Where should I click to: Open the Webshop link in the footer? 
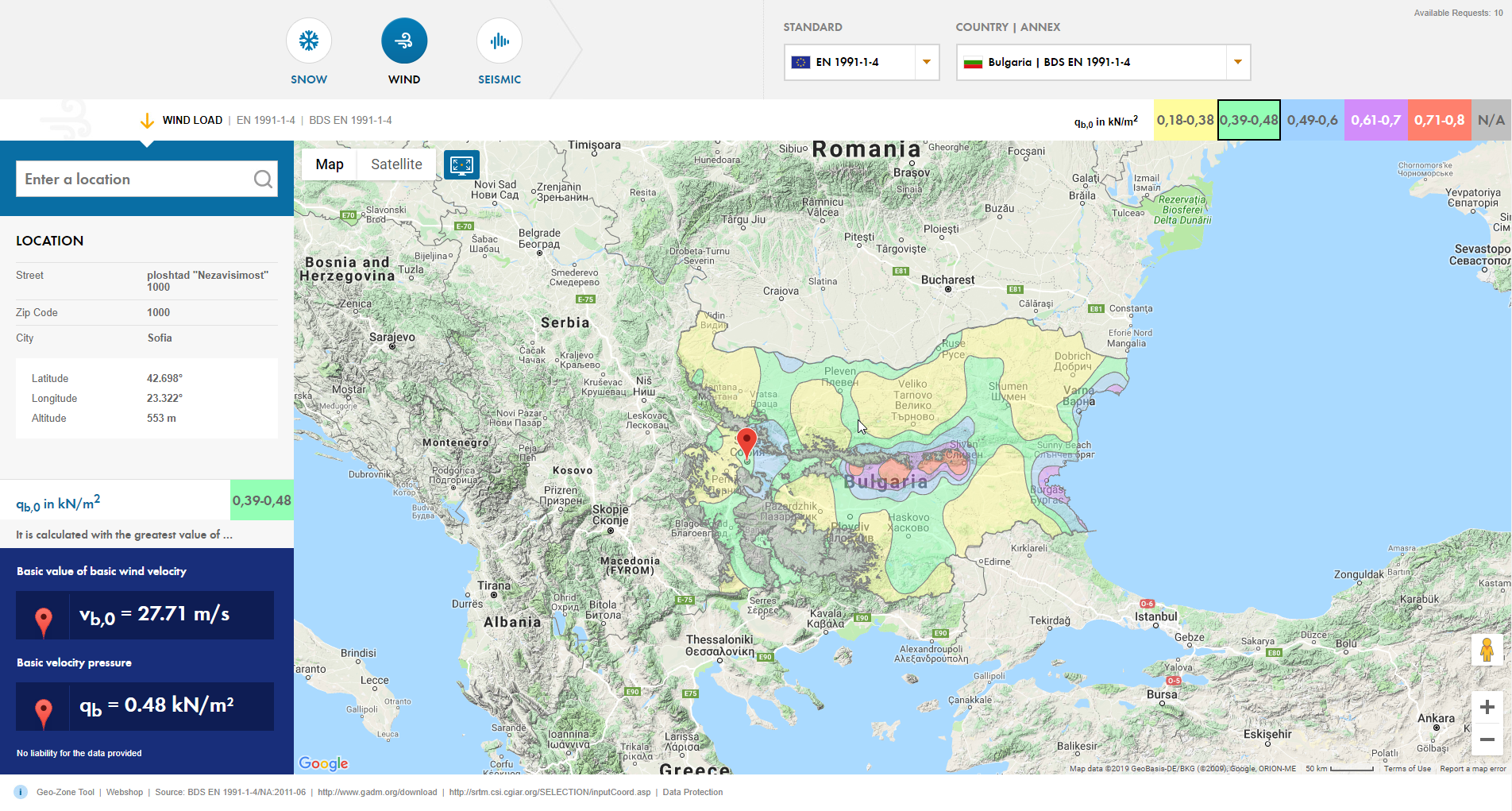click(125, 792)
